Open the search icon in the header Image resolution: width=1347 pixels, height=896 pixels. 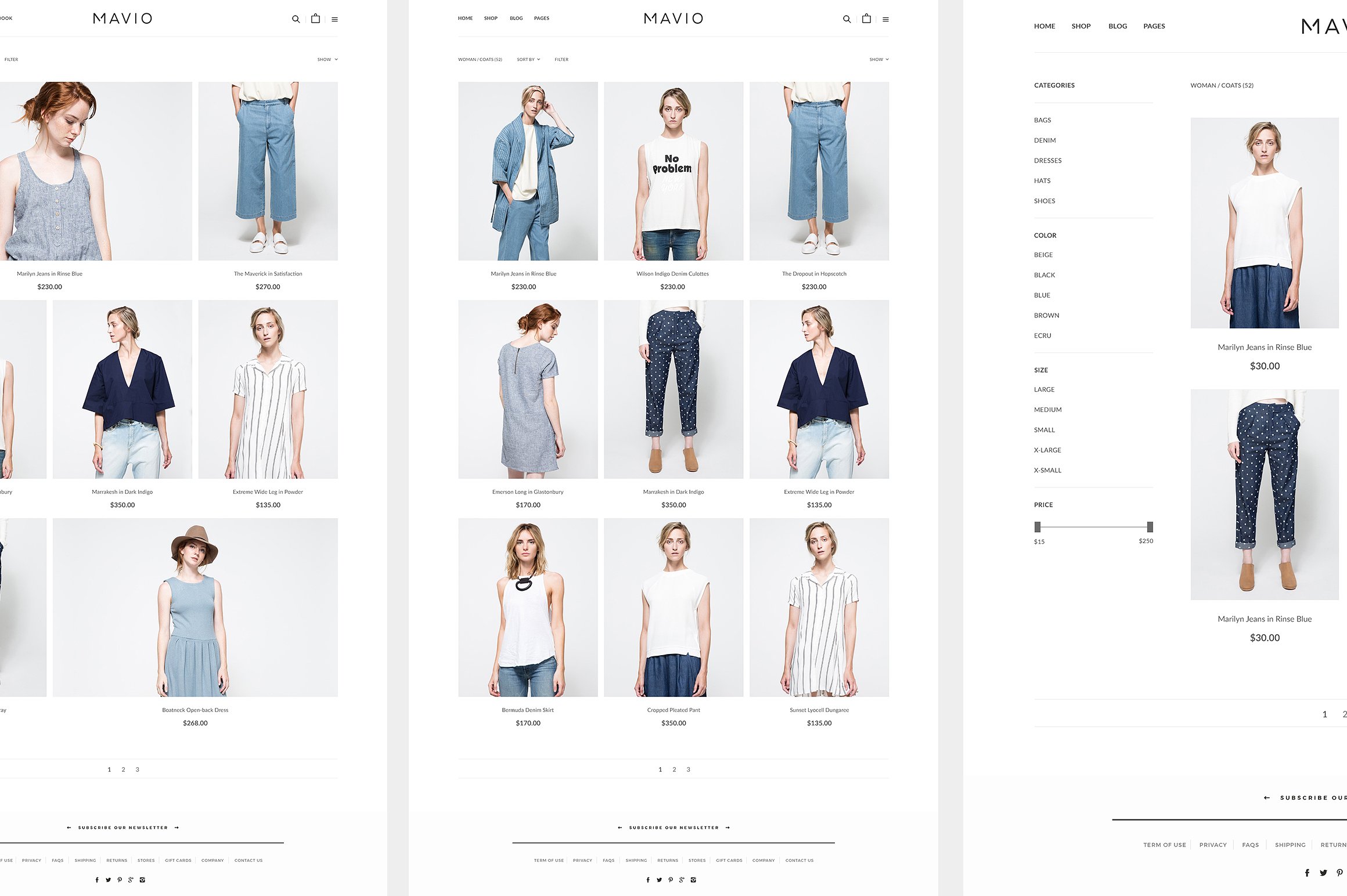[847, 18]
